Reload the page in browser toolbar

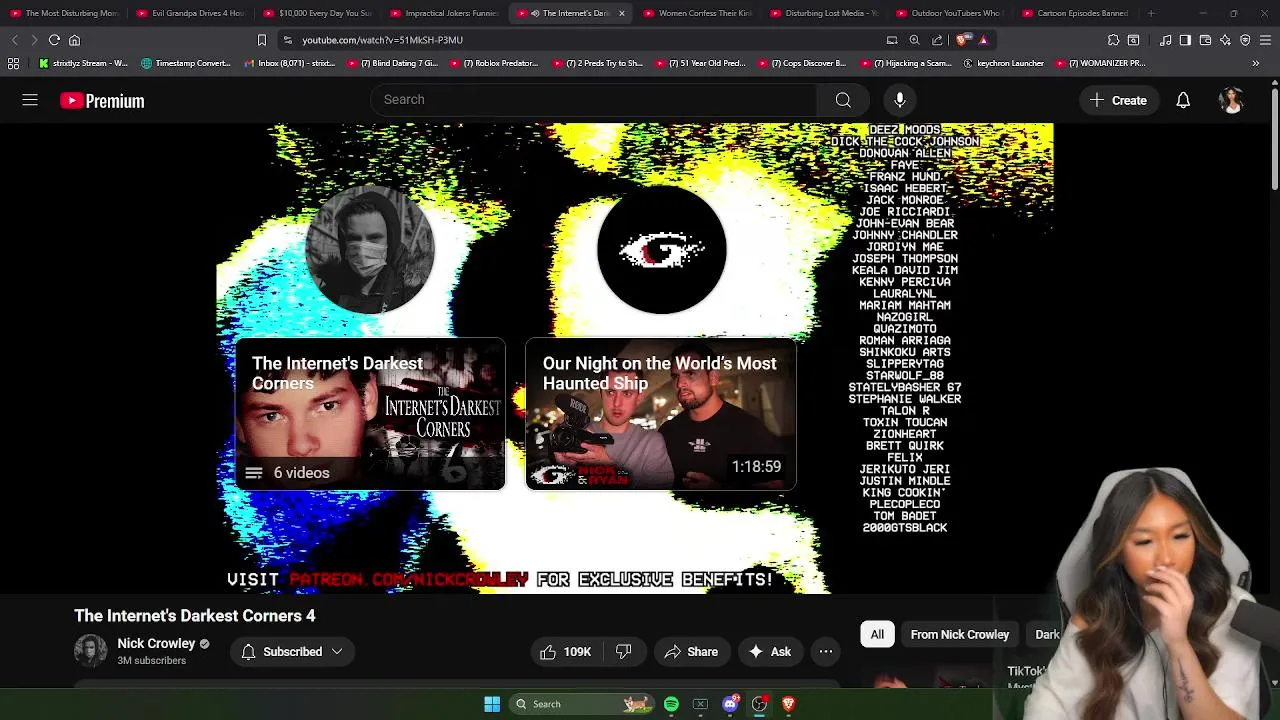54,40
